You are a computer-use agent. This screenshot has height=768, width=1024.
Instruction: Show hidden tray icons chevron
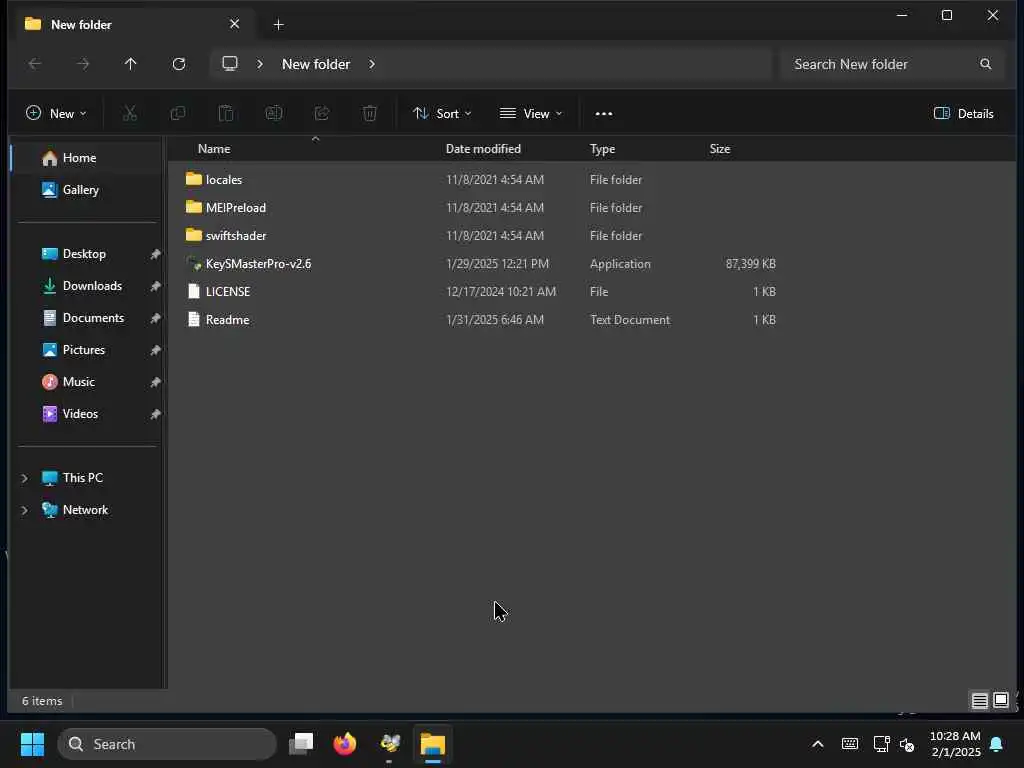818,744
